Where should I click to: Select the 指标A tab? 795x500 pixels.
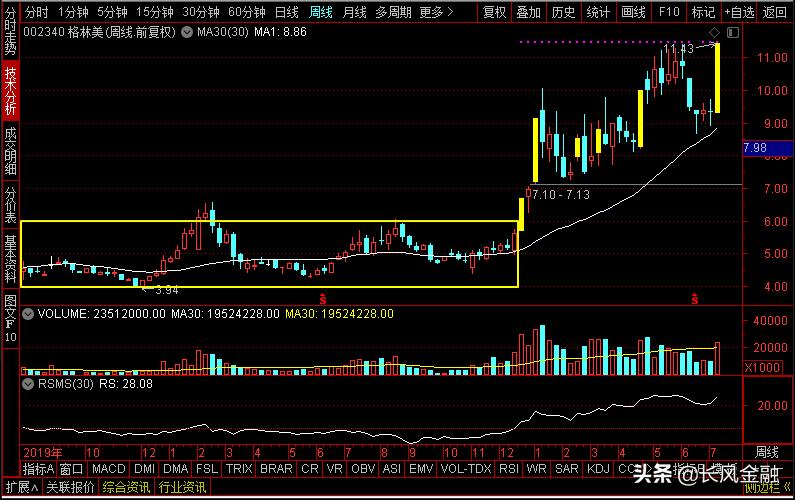[38, 469]
